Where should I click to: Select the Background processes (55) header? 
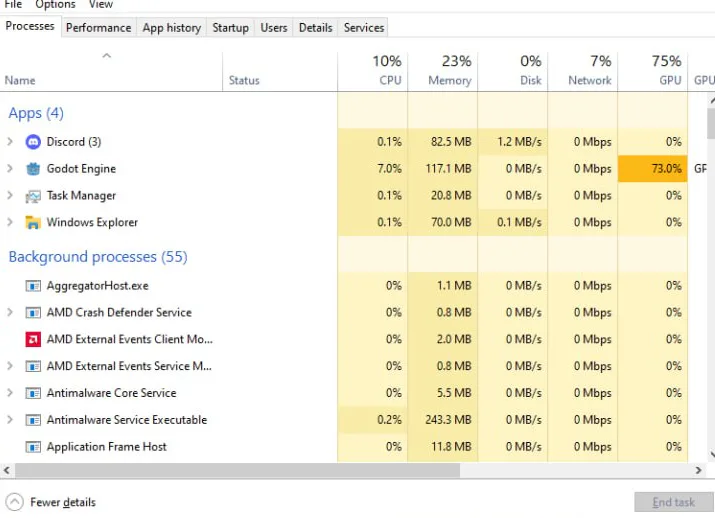tap(98, 257)
